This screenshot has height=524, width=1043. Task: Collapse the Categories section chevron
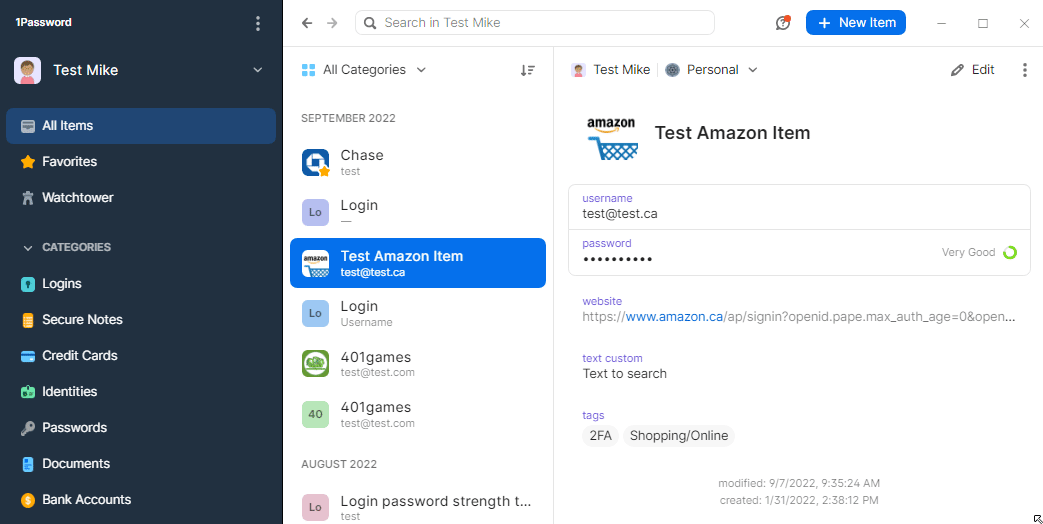[x=27, y=248]
